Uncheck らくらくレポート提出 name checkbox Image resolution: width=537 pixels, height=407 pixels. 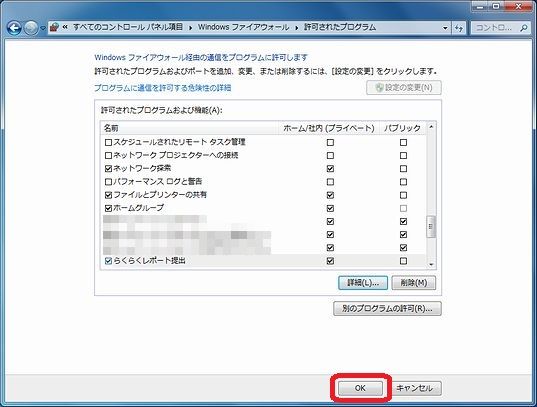tap(108, 261)
